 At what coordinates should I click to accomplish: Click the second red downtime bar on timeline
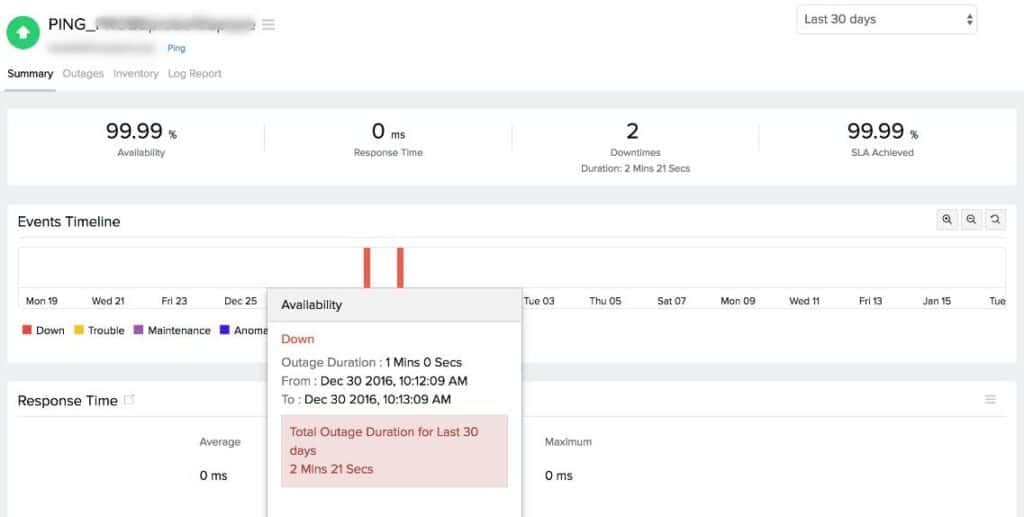point(400,268)
